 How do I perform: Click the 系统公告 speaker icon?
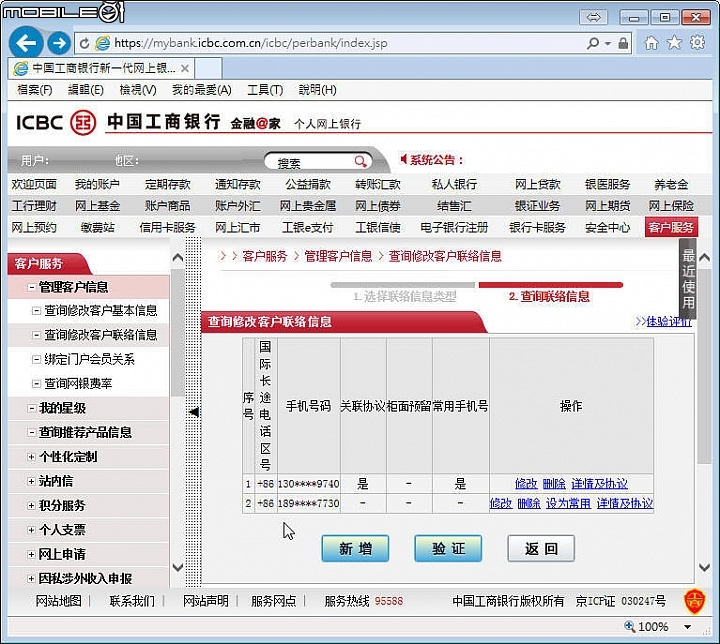tap(403, 159)
